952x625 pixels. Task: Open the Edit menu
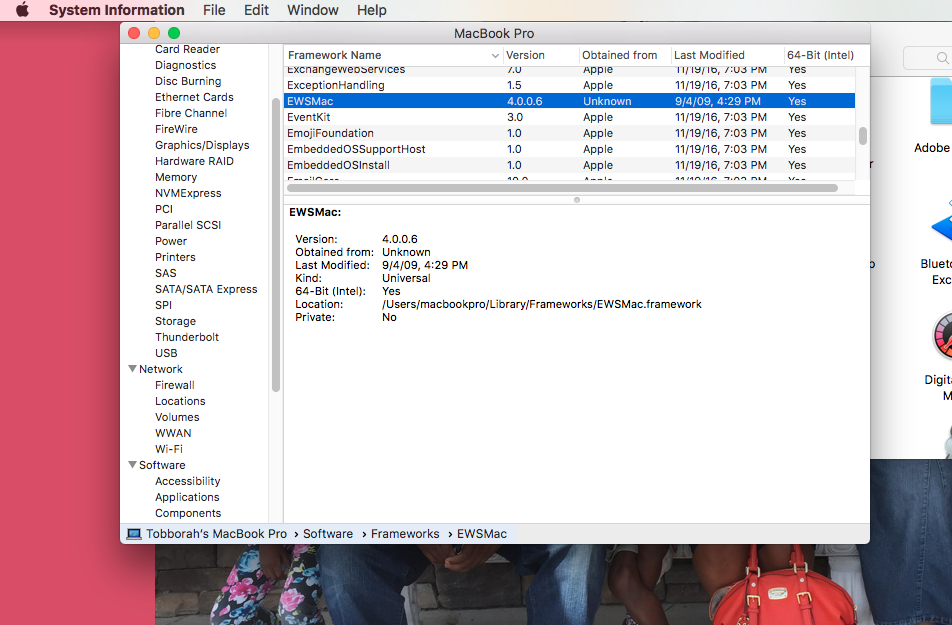point(256,10)
